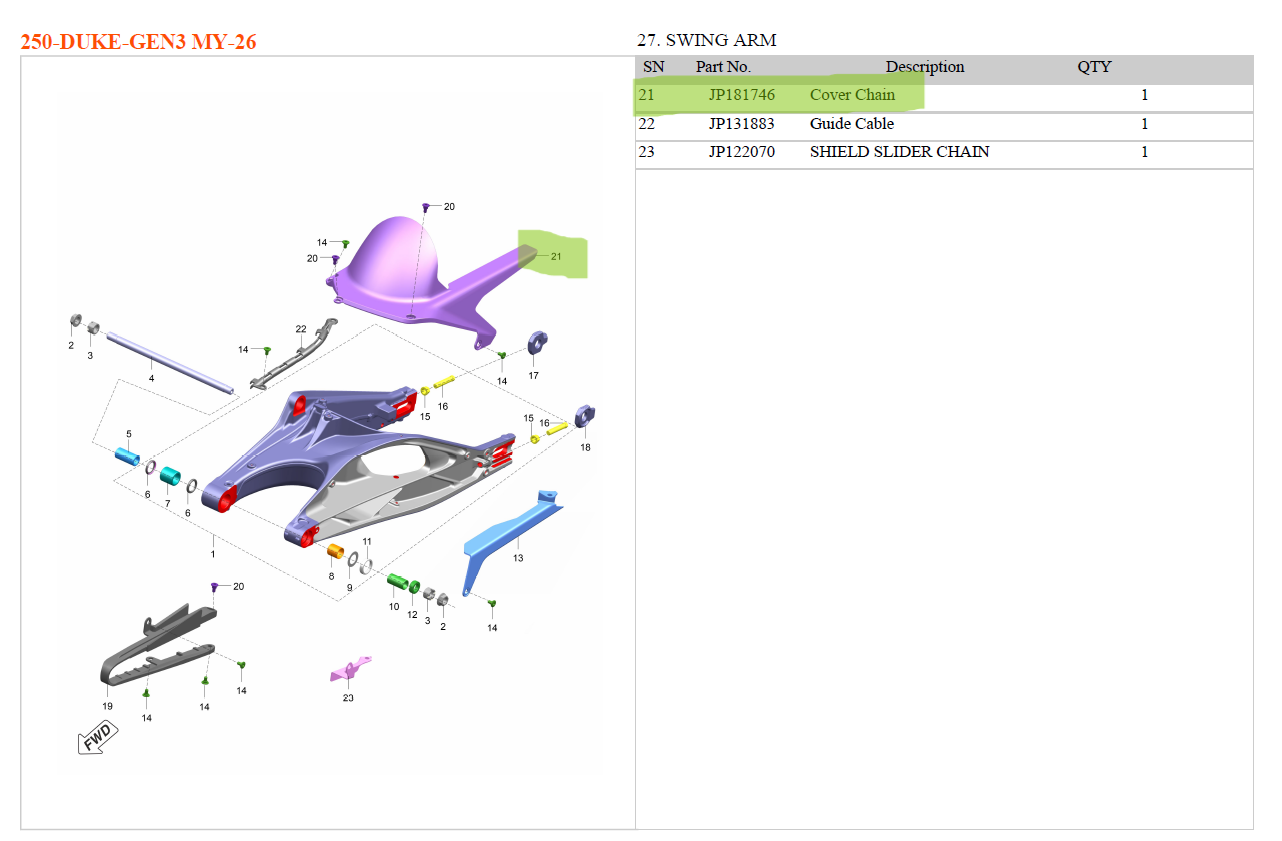Click the blue bushing part 5
This screenshot has height=841, width=1282.
pos(128,456)
